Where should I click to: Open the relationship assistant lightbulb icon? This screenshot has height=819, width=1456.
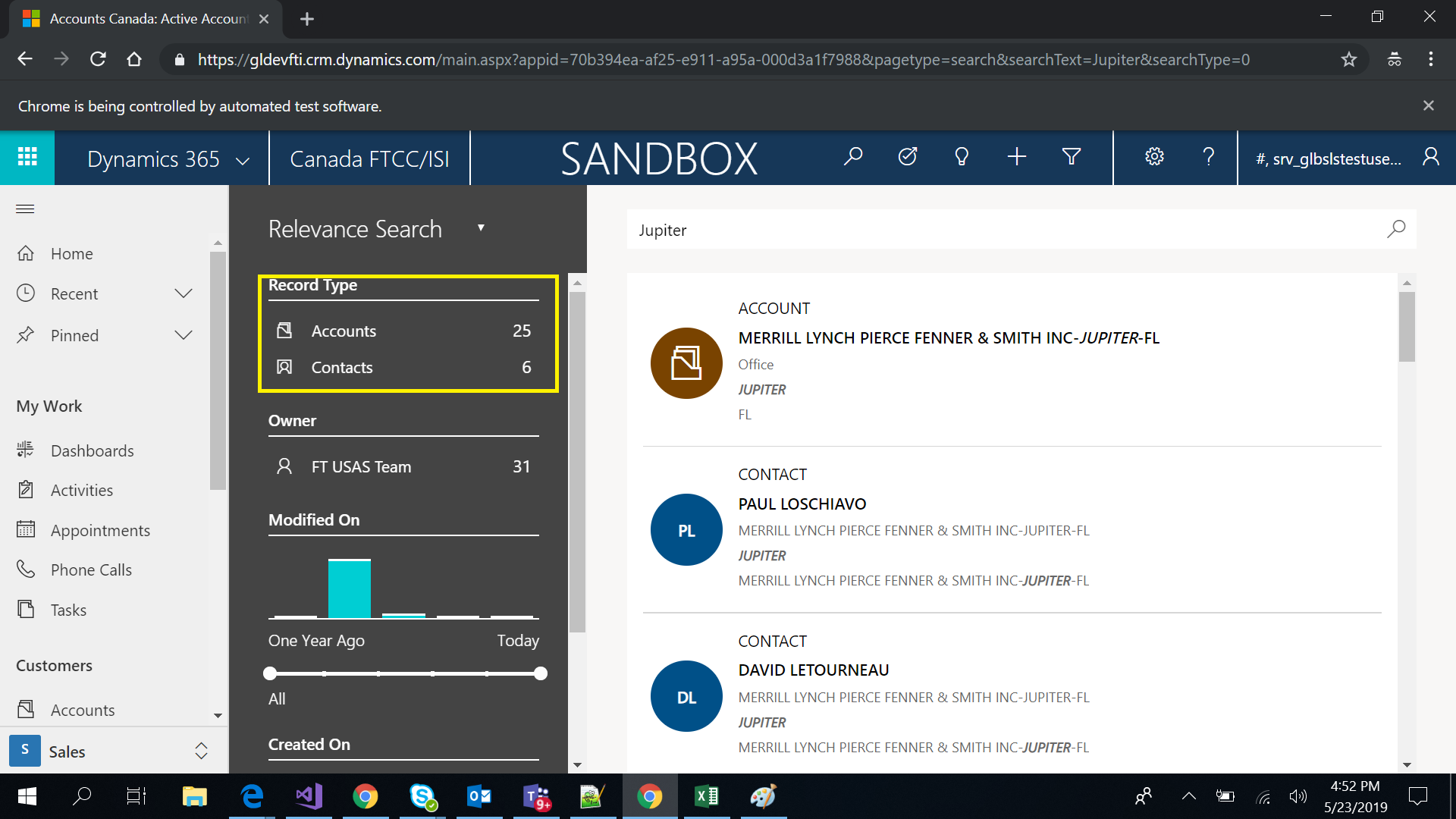pyautogui.click(x=962, y=157)
